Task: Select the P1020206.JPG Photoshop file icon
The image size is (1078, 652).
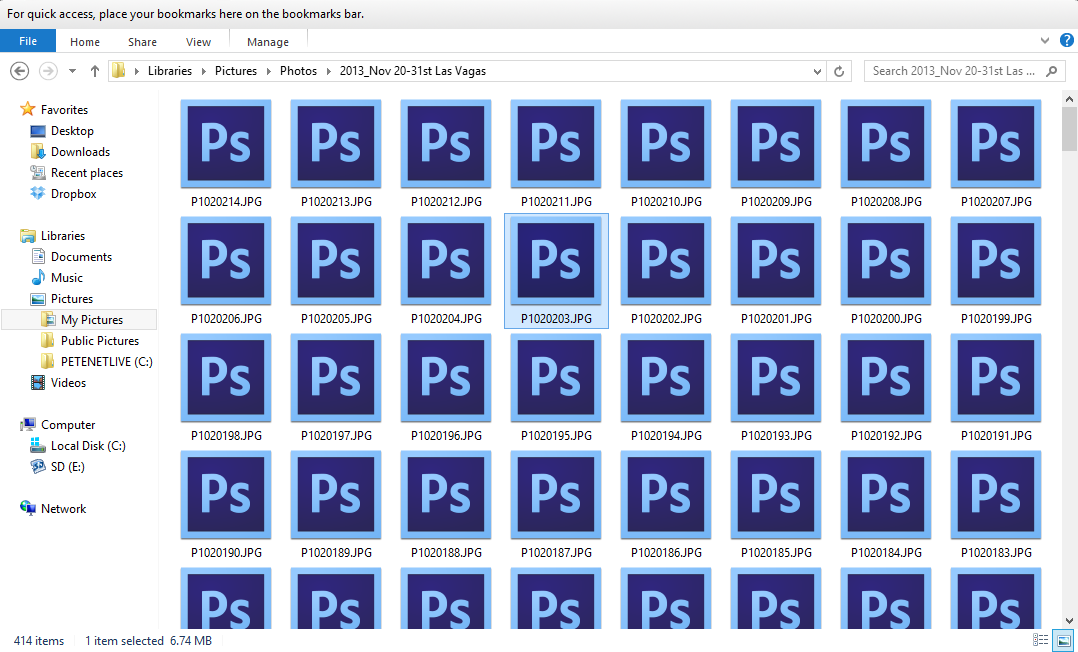Action: pos(226,261)
